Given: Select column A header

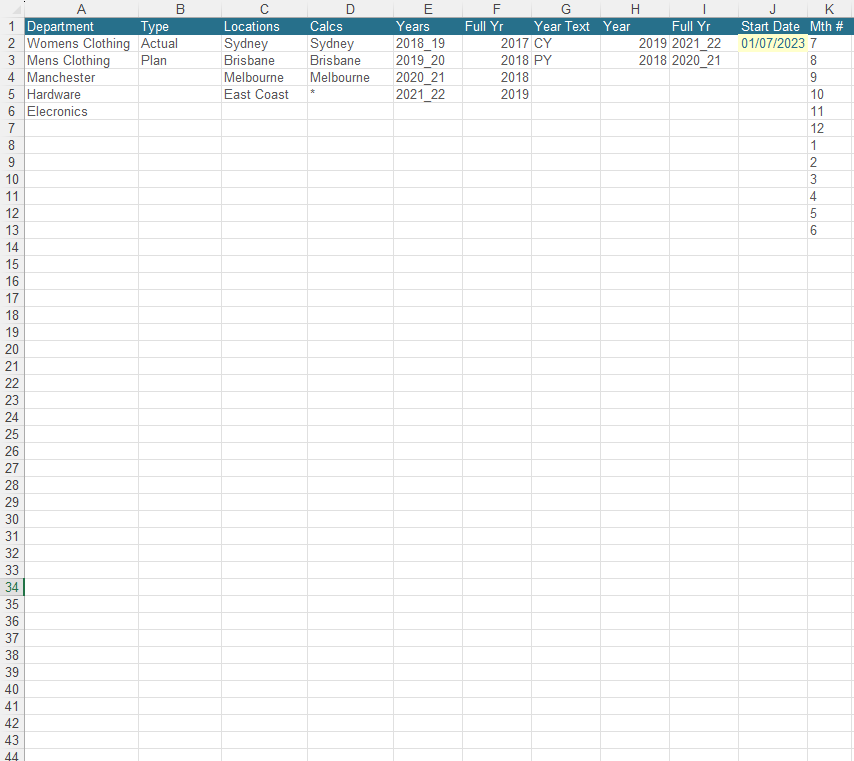Looking at the screenshot, I should (81, 9).
